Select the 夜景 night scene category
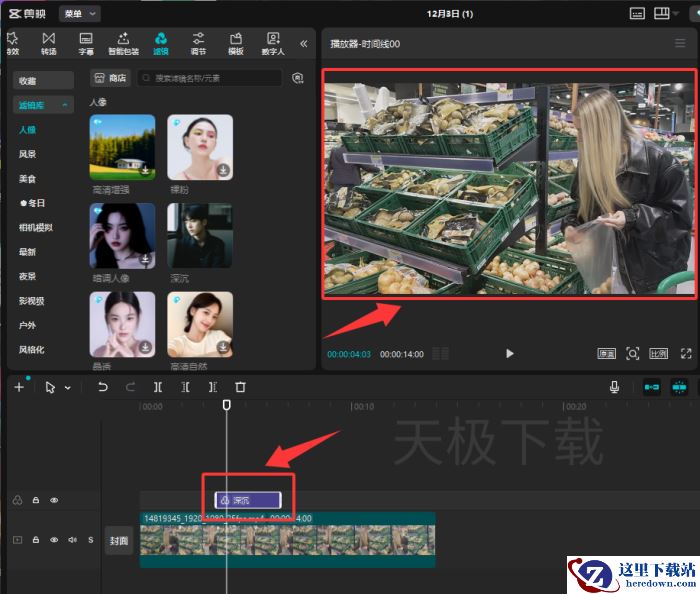Viewport: 700px width, 594px height. [x=27, y=276]
